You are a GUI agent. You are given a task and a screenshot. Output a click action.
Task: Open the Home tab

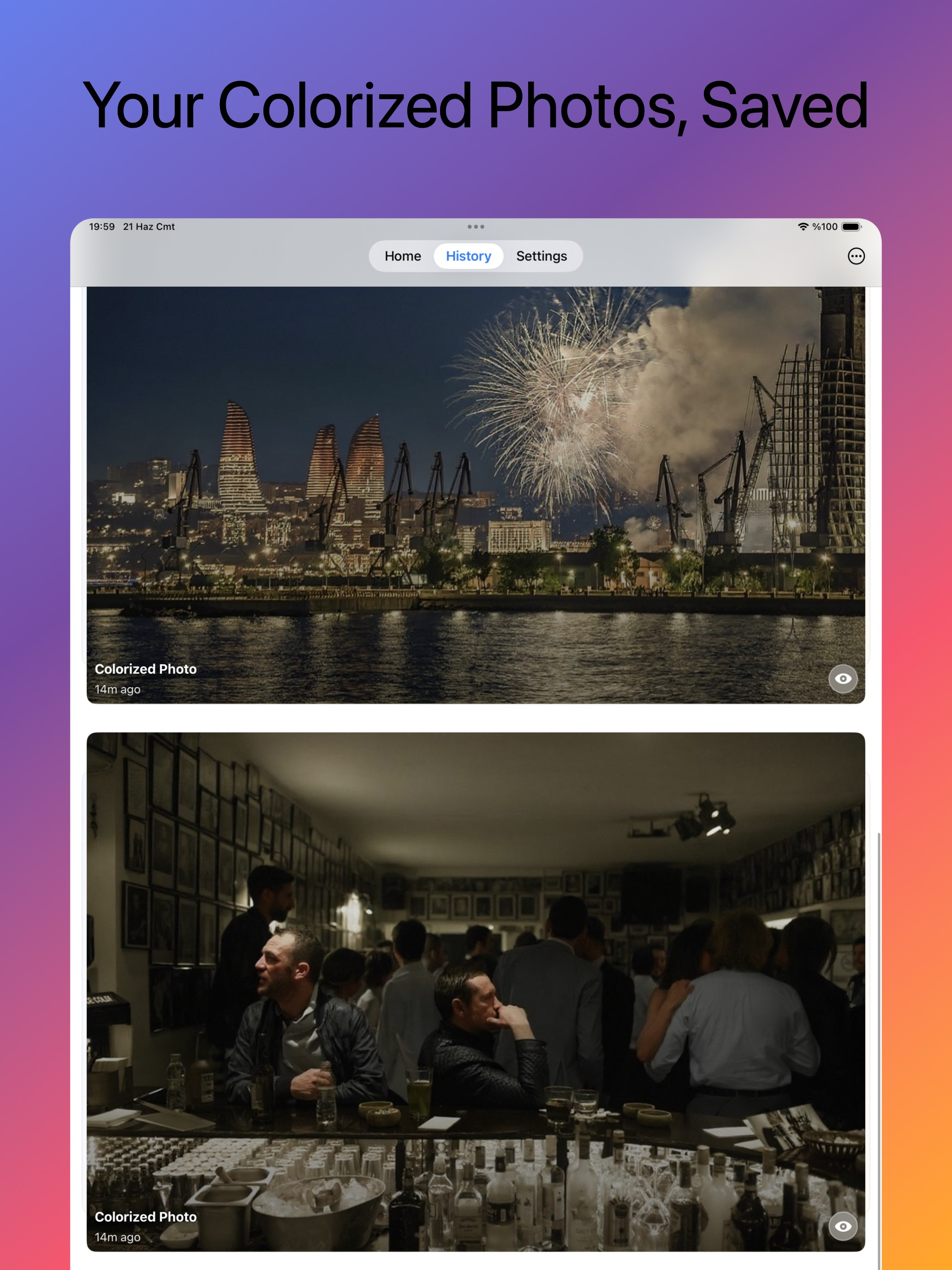402,256
